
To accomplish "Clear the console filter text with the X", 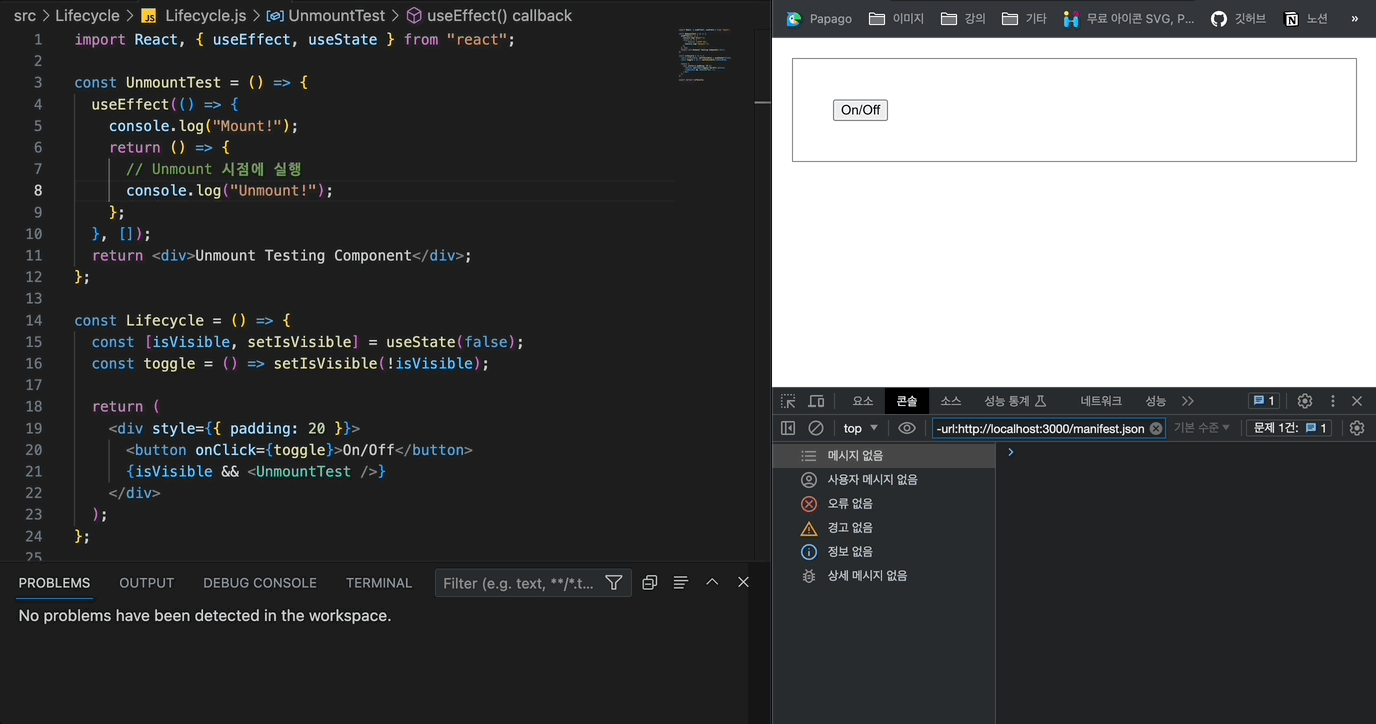I will click(x=1156, y=428).
